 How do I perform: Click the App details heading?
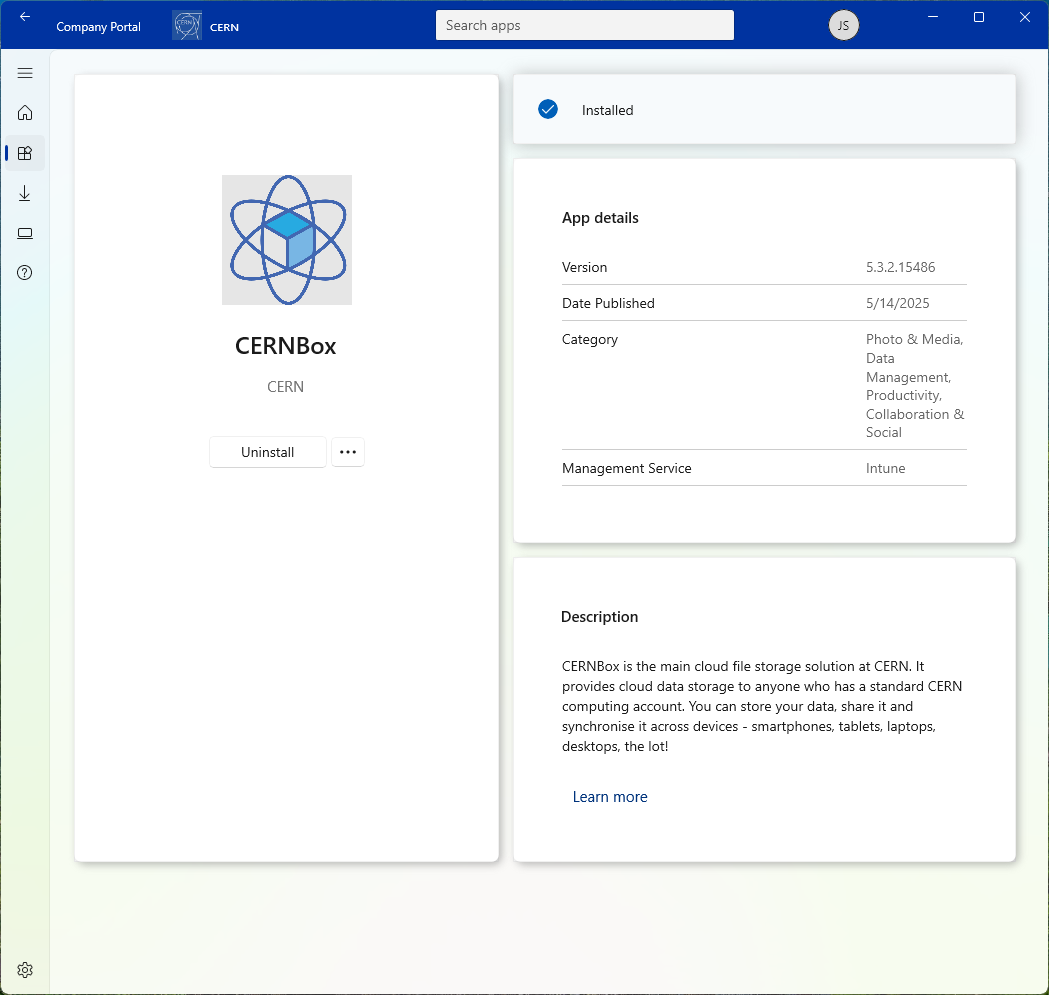600,218
